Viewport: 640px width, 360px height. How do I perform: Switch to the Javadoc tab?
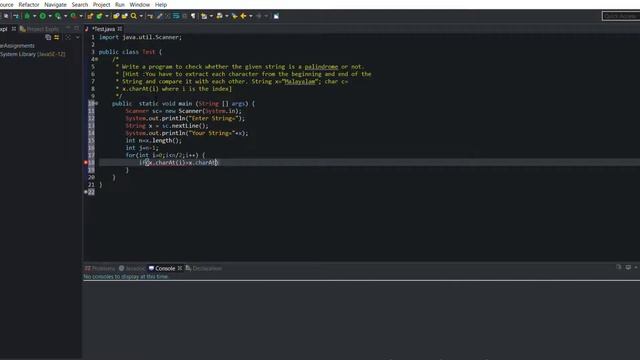tap(132, 268)
